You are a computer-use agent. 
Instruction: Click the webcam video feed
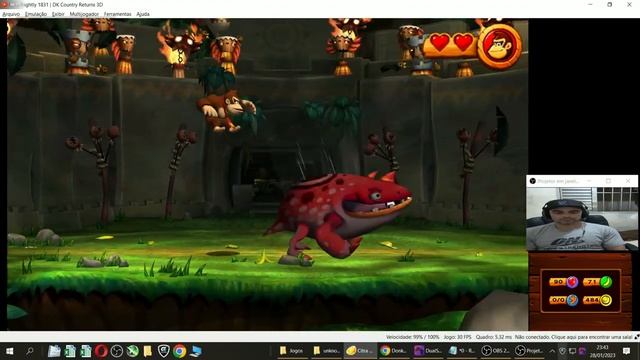(x=582, y=218)
